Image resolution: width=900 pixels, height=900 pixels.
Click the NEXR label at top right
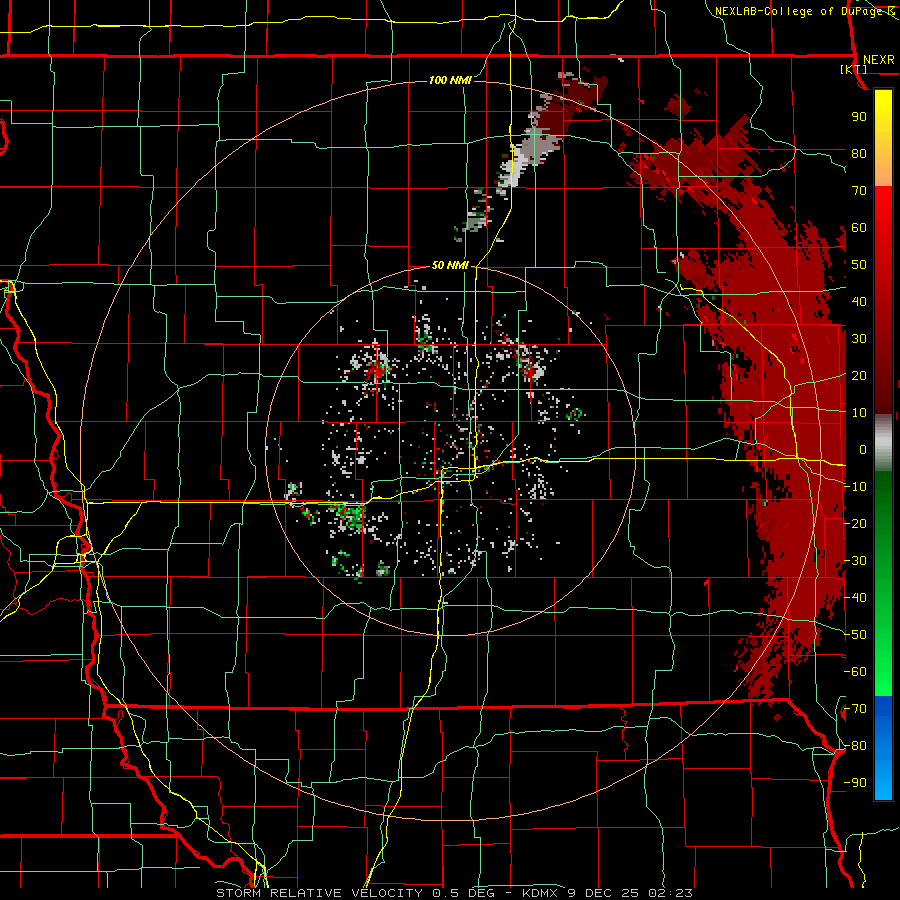pos(879,60)
